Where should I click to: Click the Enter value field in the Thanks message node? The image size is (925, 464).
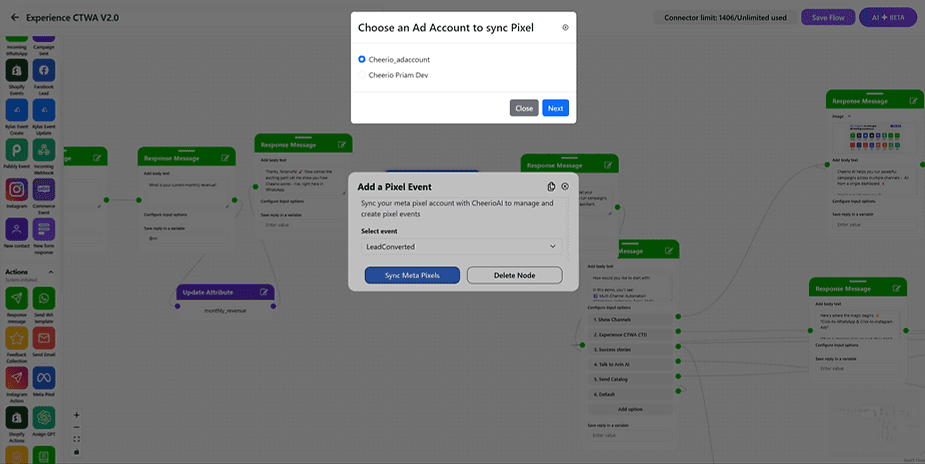click(x=303, y=225)
